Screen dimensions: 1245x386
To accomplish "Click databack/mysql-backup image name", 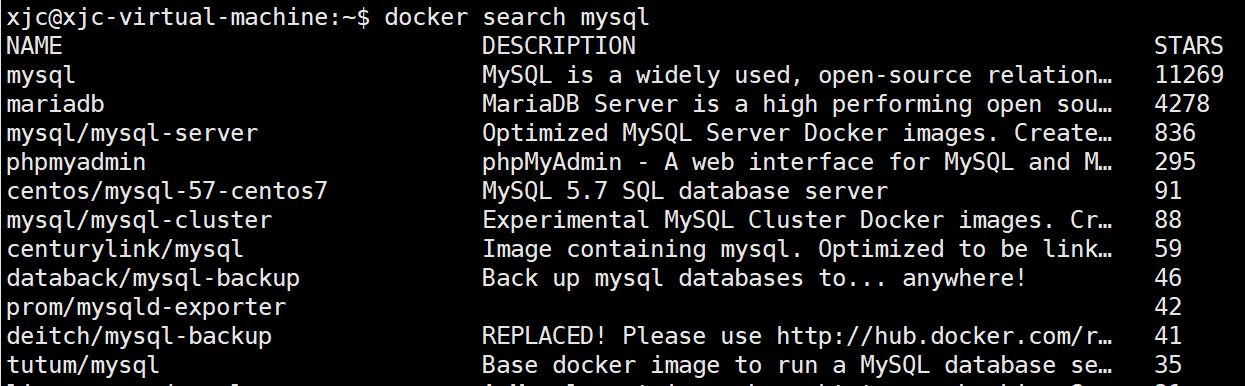I will 153,278.
